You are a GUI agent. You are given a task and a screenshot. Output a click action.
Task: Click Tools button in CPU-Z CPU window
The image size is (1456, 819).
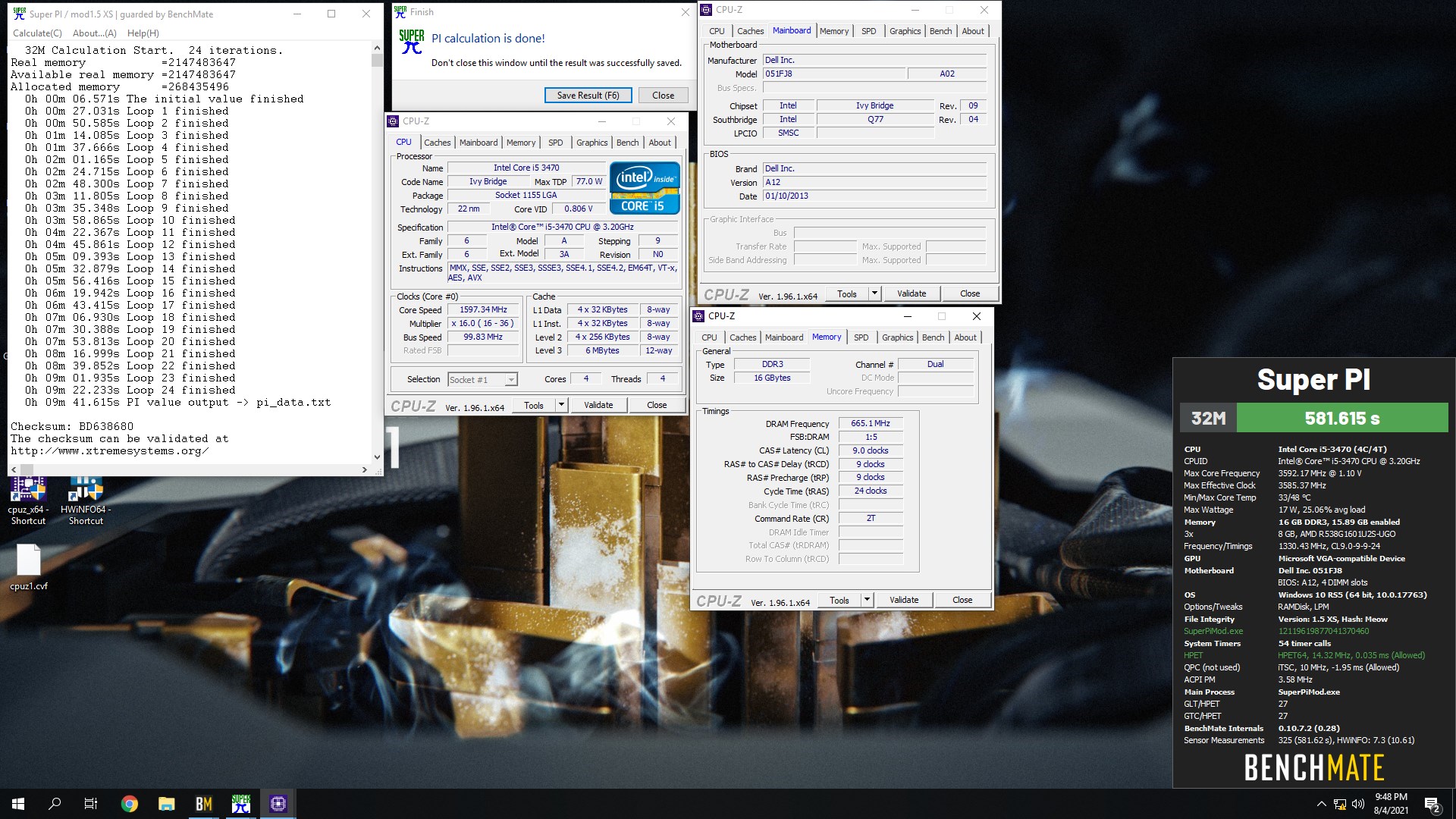(534, 405)
